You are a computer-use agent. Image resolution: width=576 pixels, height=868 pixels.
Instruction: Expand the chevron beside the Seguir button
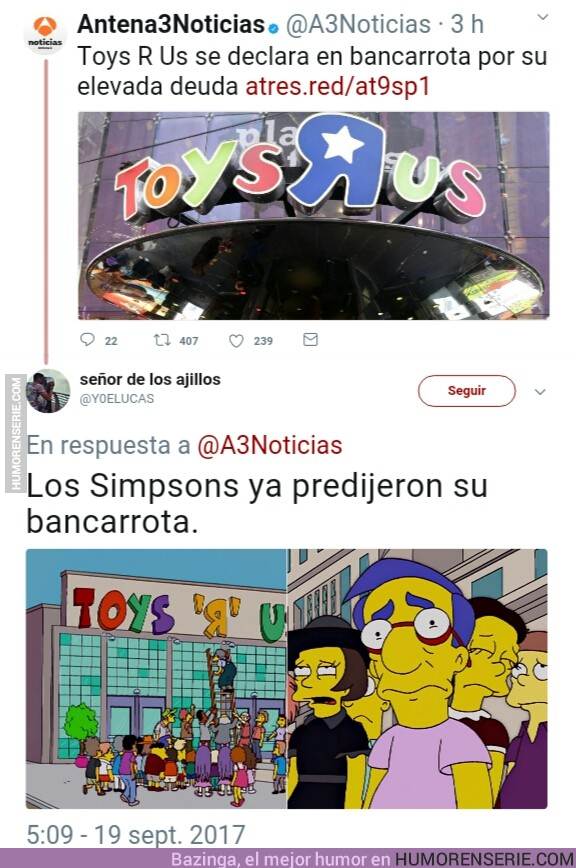tap(540, 392)
